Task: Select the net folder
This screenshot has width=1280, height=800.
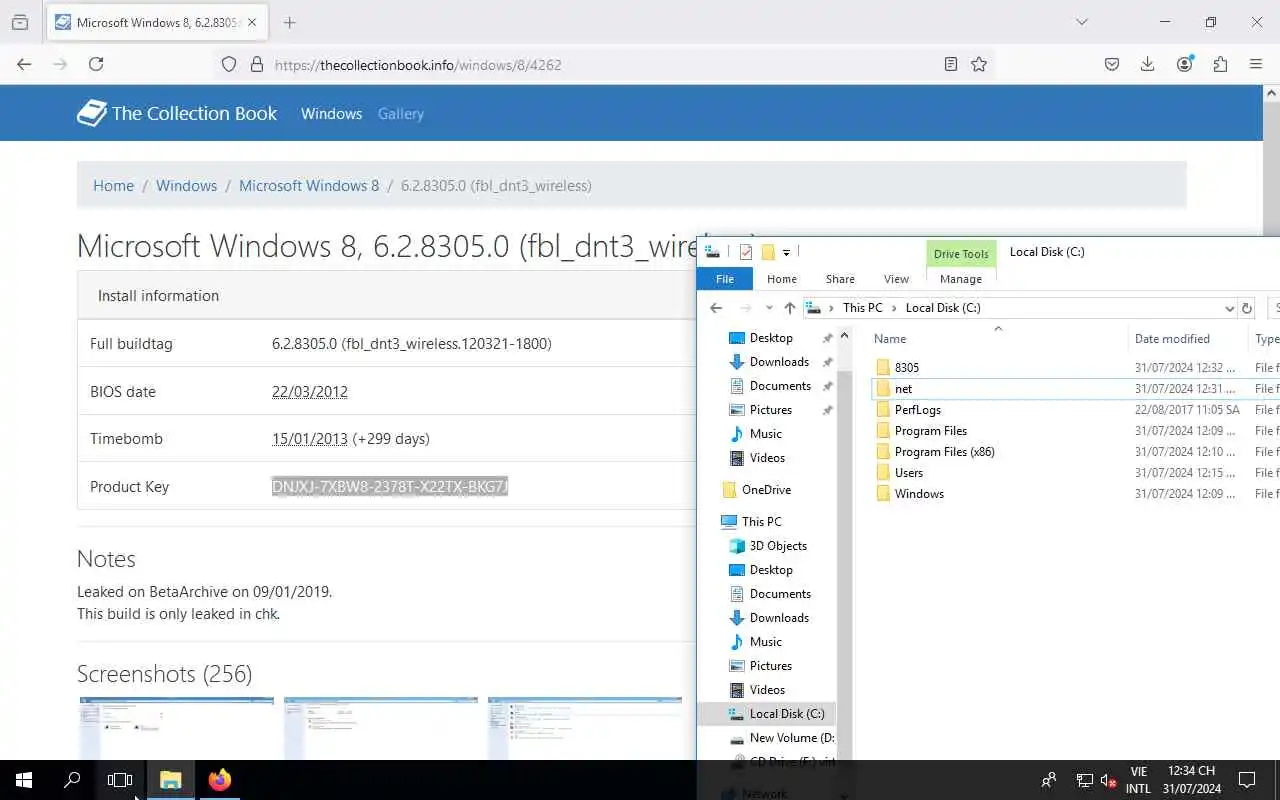Action: [x=903, y=389]
